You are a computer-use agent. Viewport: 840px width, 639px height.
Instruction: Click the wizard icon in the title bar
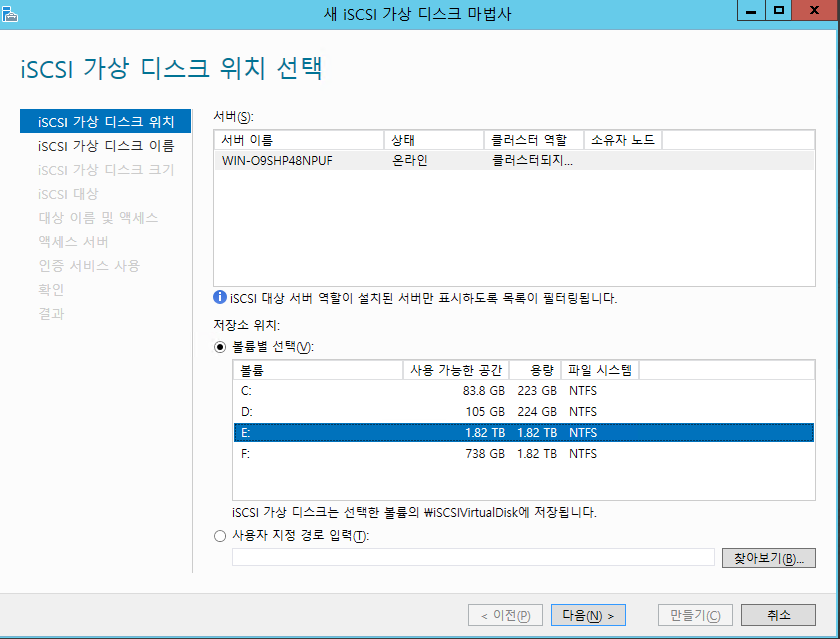pyautogui.click(x=12, y=11)
